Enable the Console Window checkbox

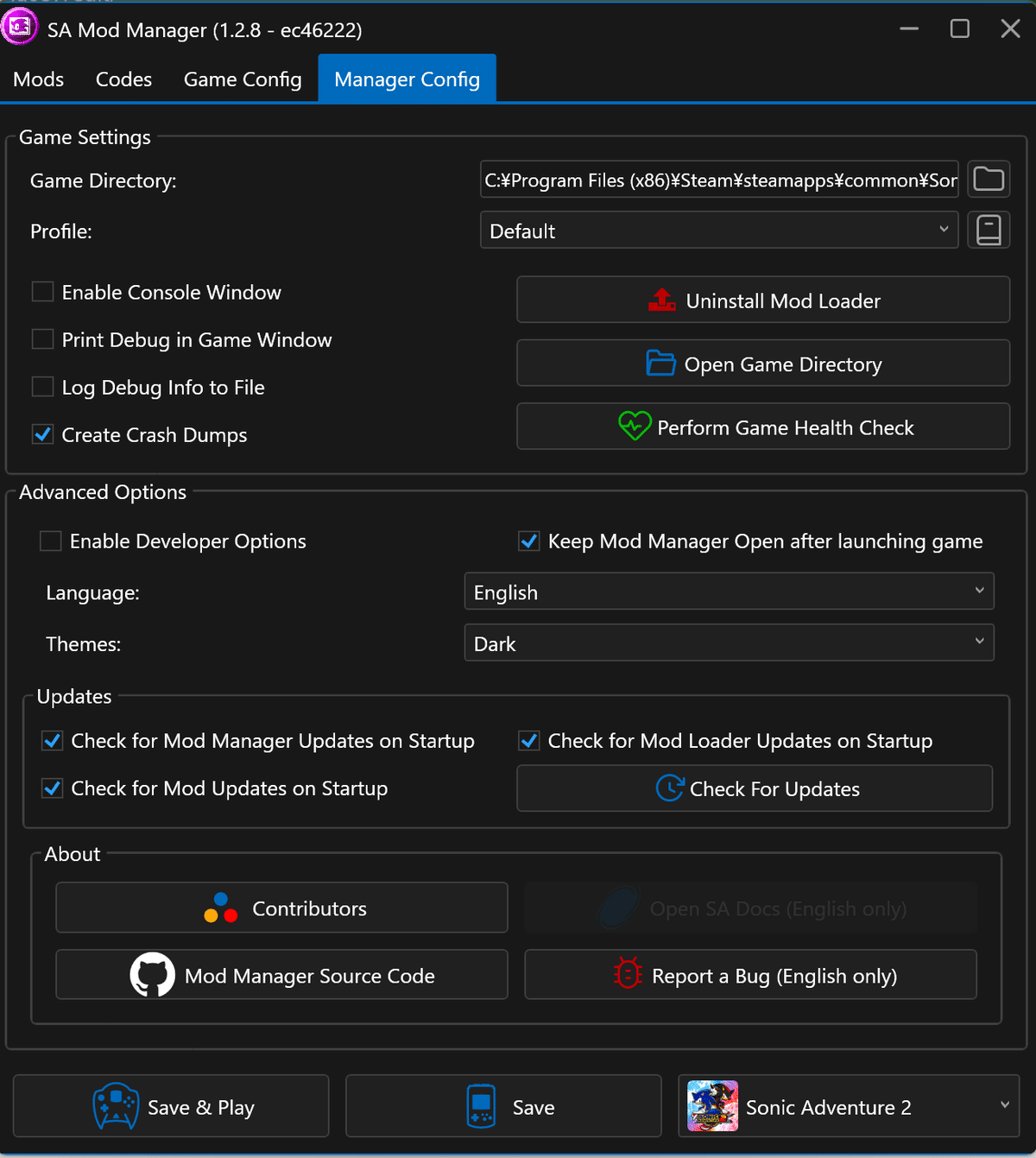click(x=43, y=292)
